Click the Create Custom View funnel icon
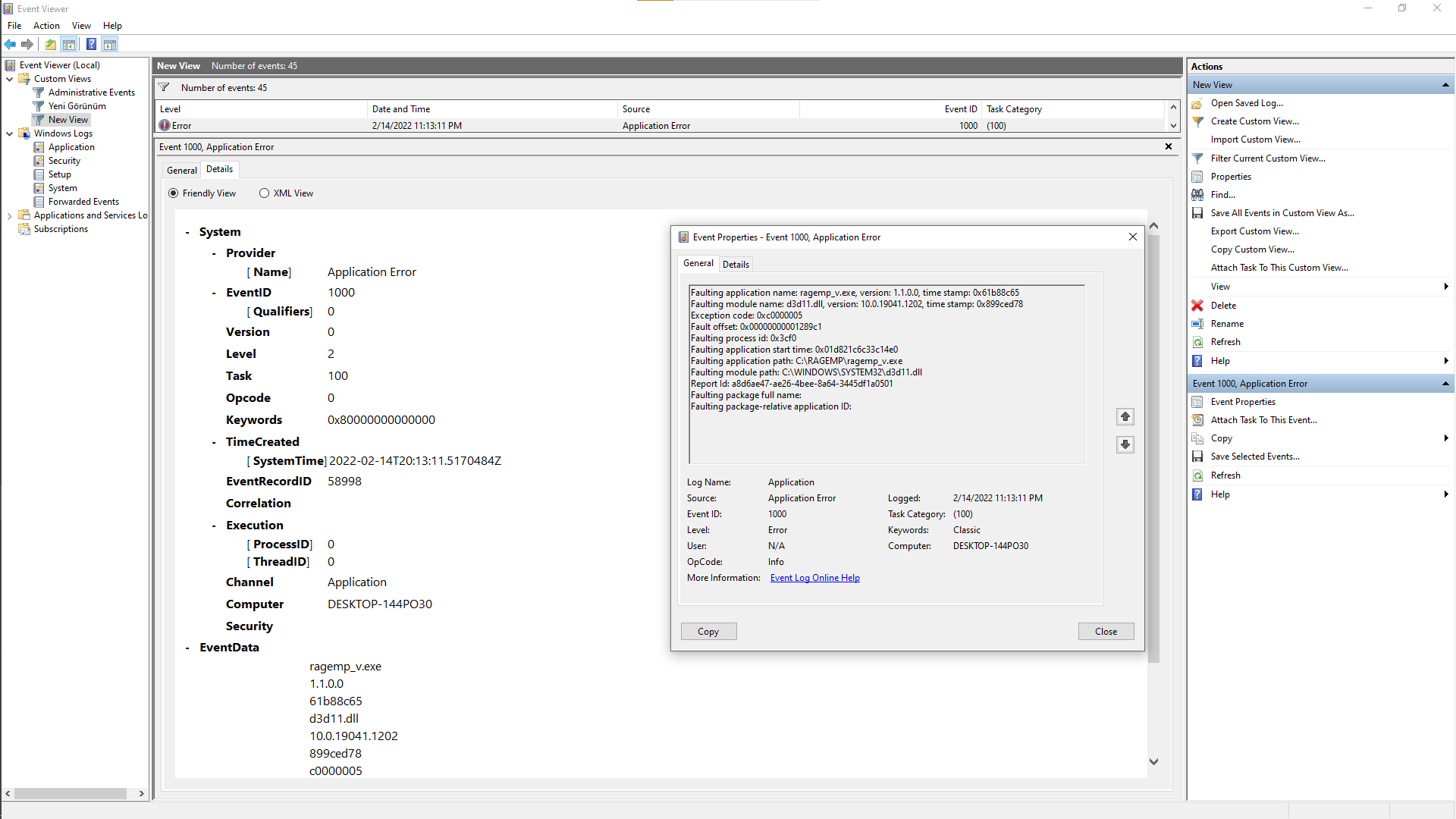 [1197, 121]
